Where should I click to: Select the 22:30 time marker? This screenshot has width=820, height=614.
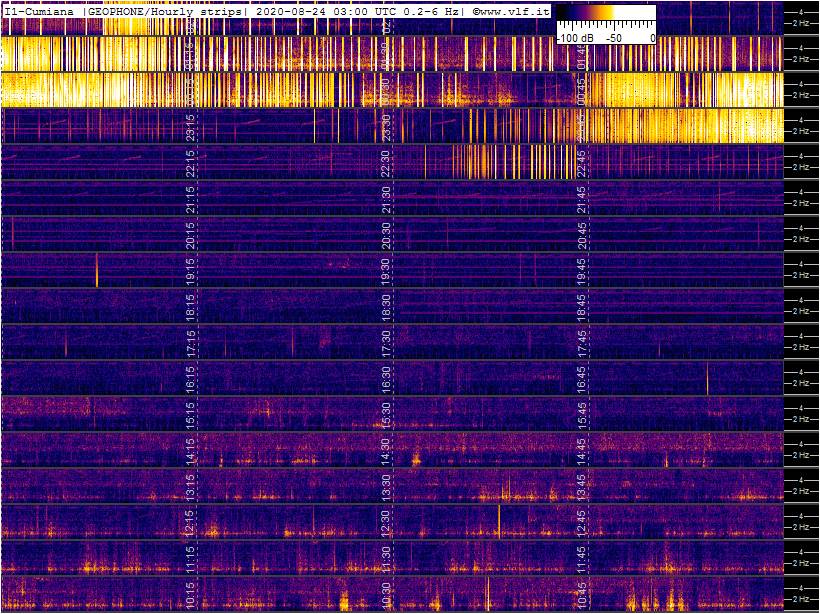tap(386, 162)
